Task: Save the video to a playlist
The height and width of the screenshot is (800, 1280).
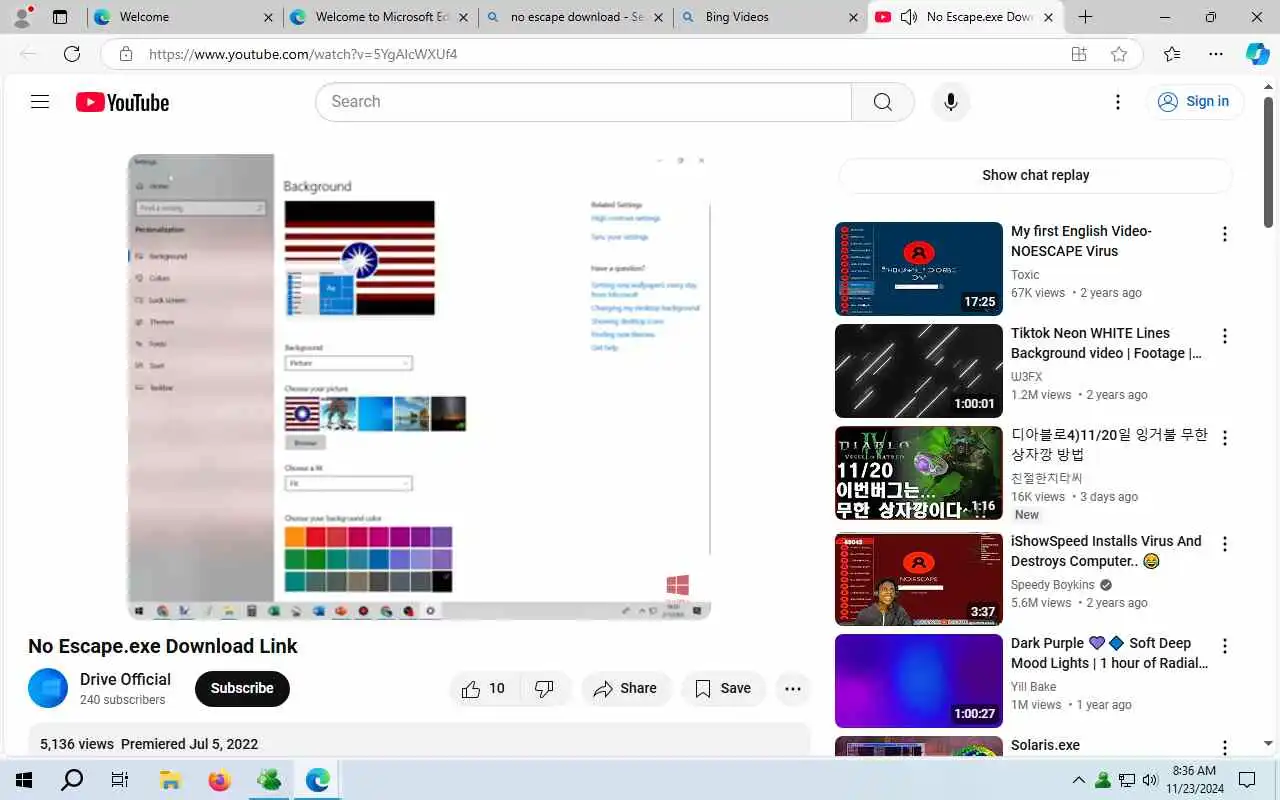Action: [x=723, y=688]
